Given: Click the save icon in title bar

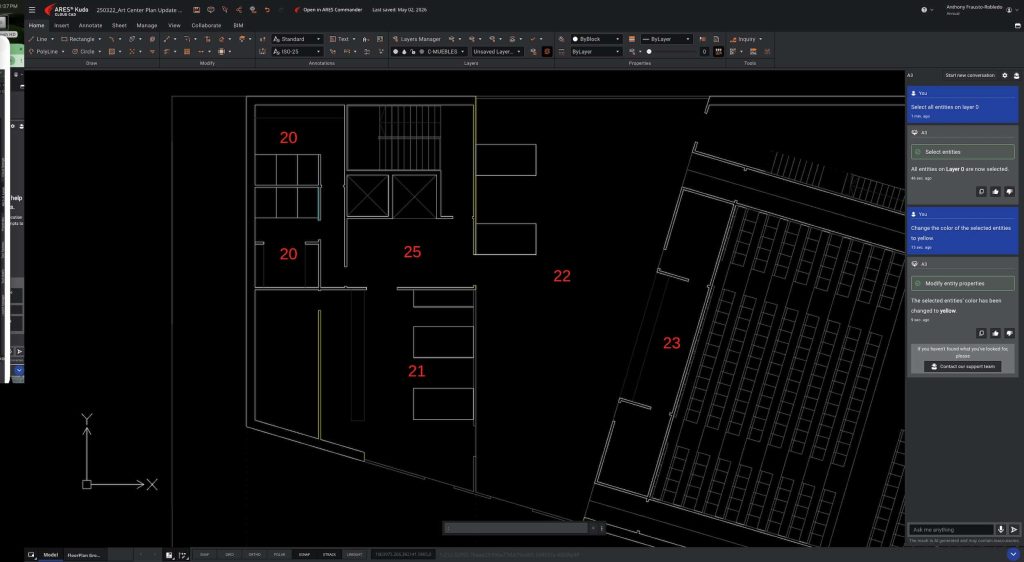Looking at the screenshot, I should tap(196, 10).
